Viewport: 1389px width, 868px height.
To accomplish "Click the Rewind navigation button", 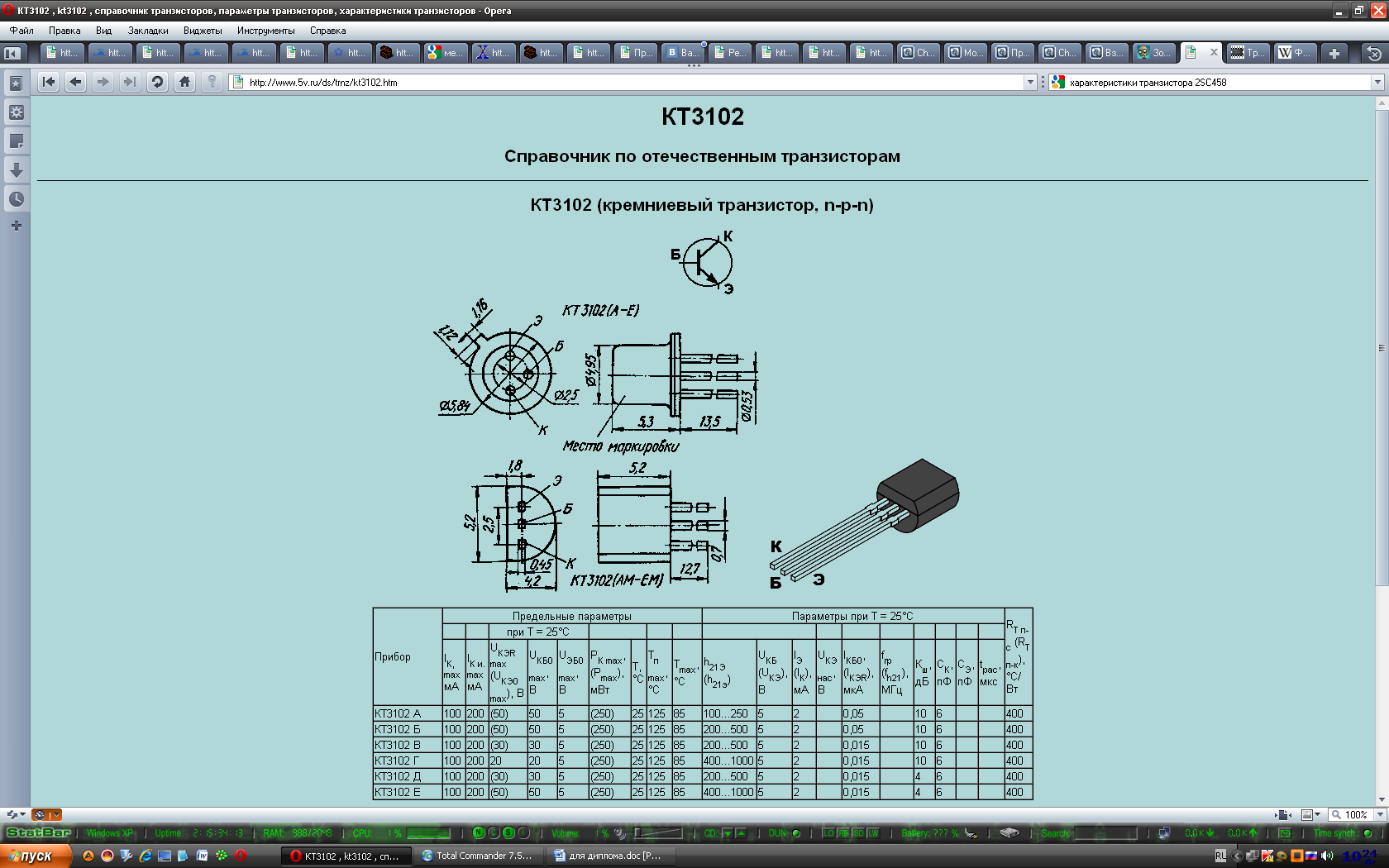I will click(49, 82).
